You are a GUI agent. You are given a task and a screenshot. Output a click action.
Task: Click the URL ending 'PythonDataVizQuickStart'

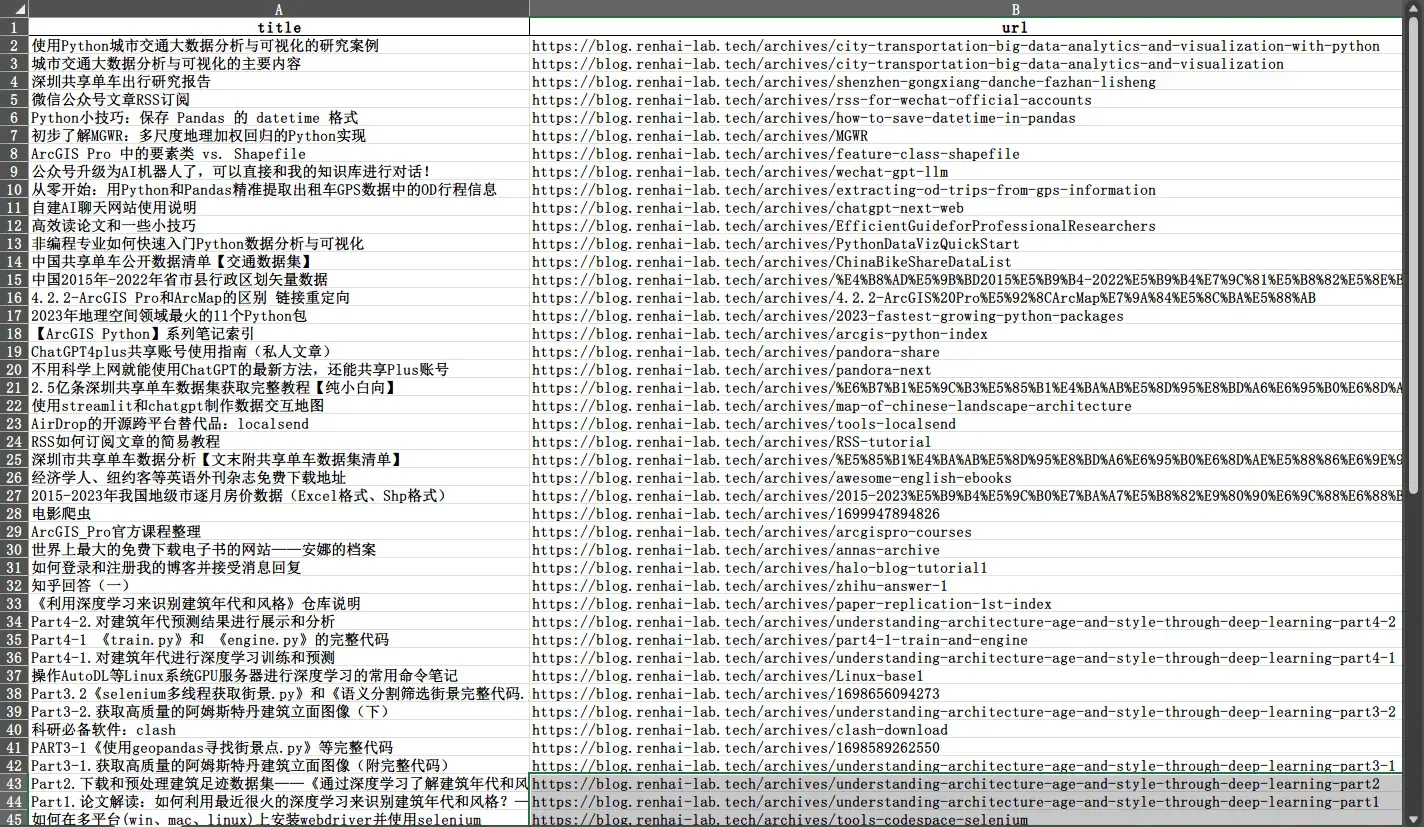[776, 244]
